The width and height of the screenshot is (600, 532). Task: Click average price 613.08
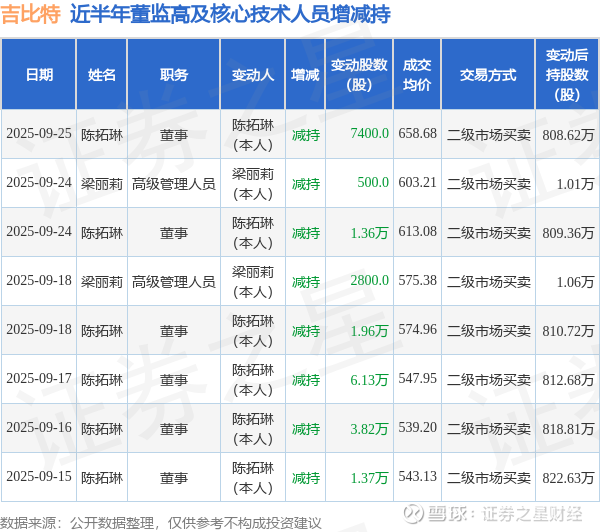tap(417, 232)
